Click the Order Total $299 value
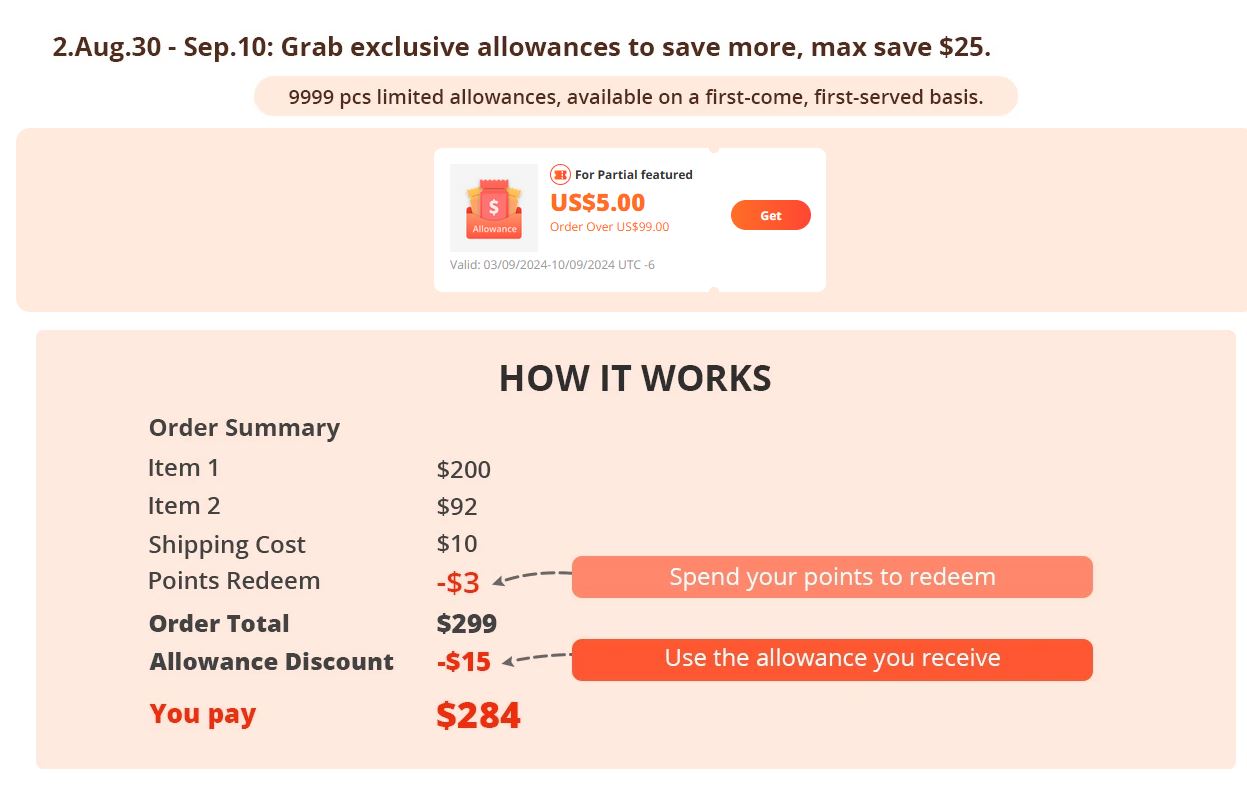This screenshot has width=1247, height=788. (466, 624)
